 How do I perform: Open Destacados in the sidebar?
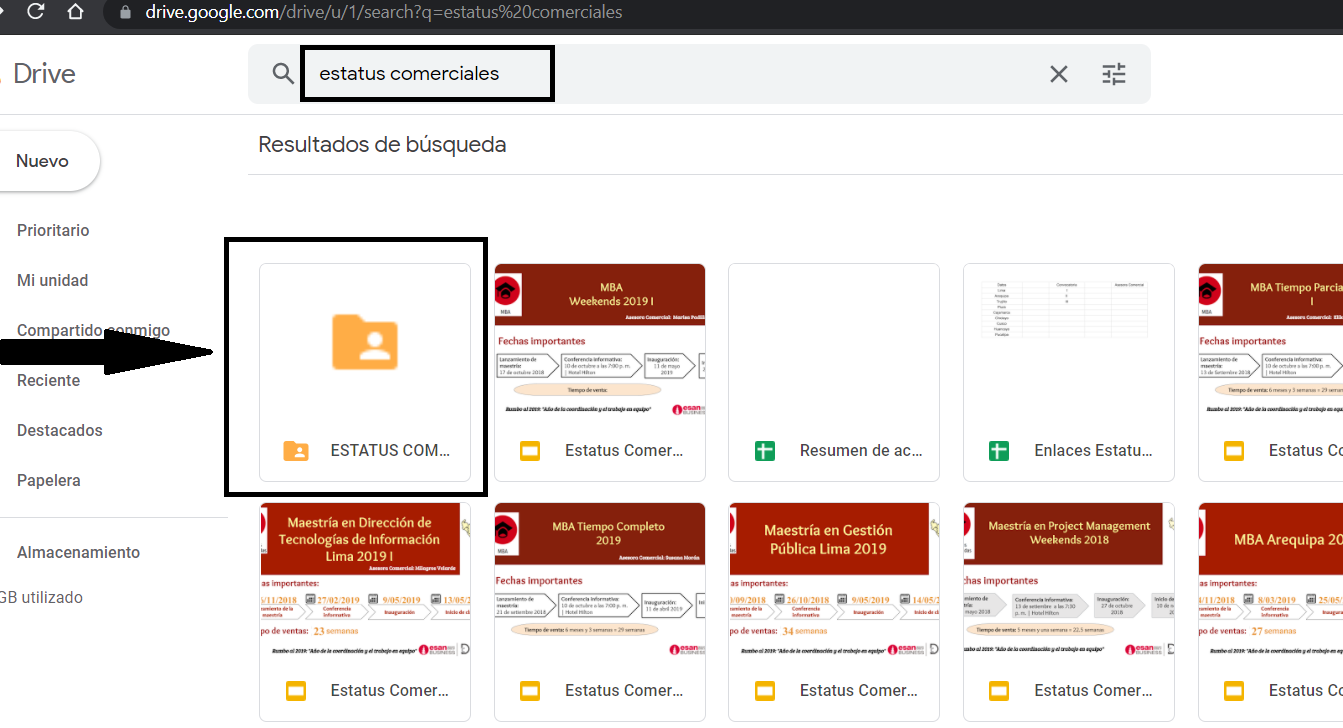point(59,430)
